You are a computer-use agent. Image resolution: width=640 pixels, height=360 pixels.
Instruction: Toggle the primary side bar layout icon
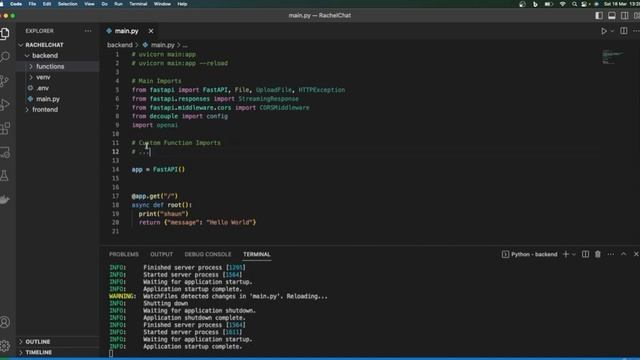pos(599,16)
